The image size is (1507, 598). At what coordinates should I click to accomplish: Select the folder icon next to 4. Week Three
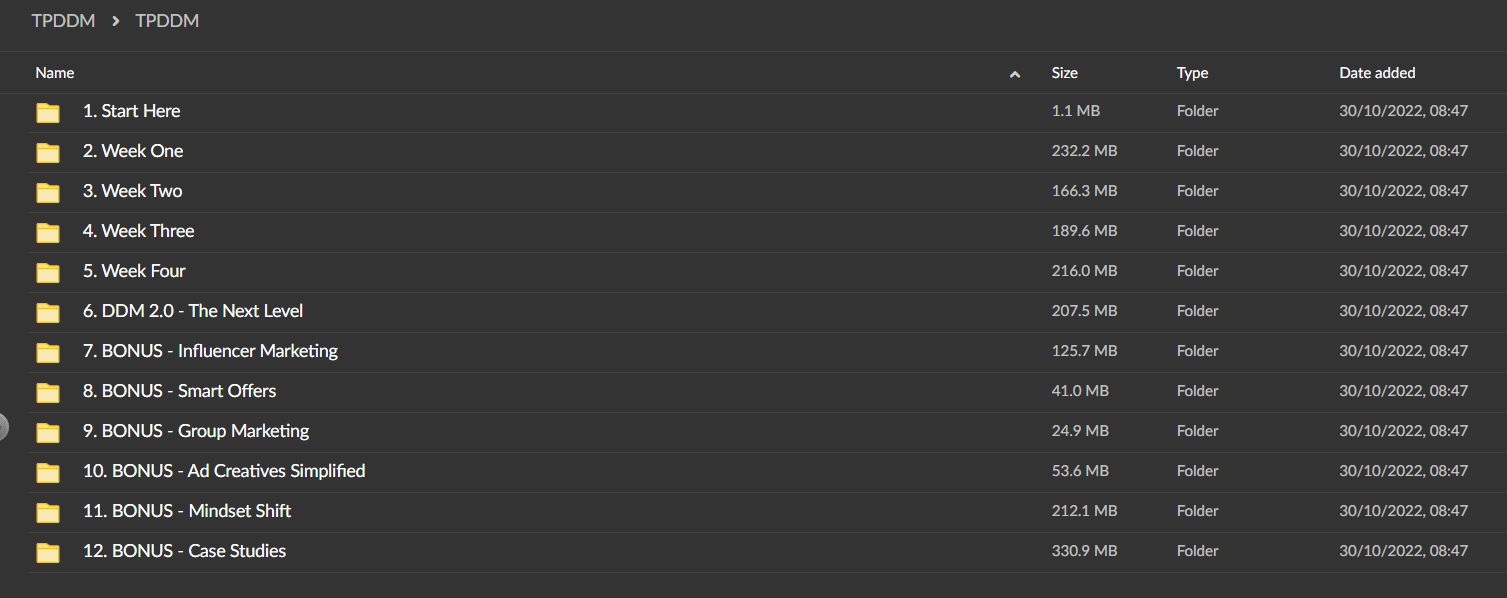pos(48,232)
